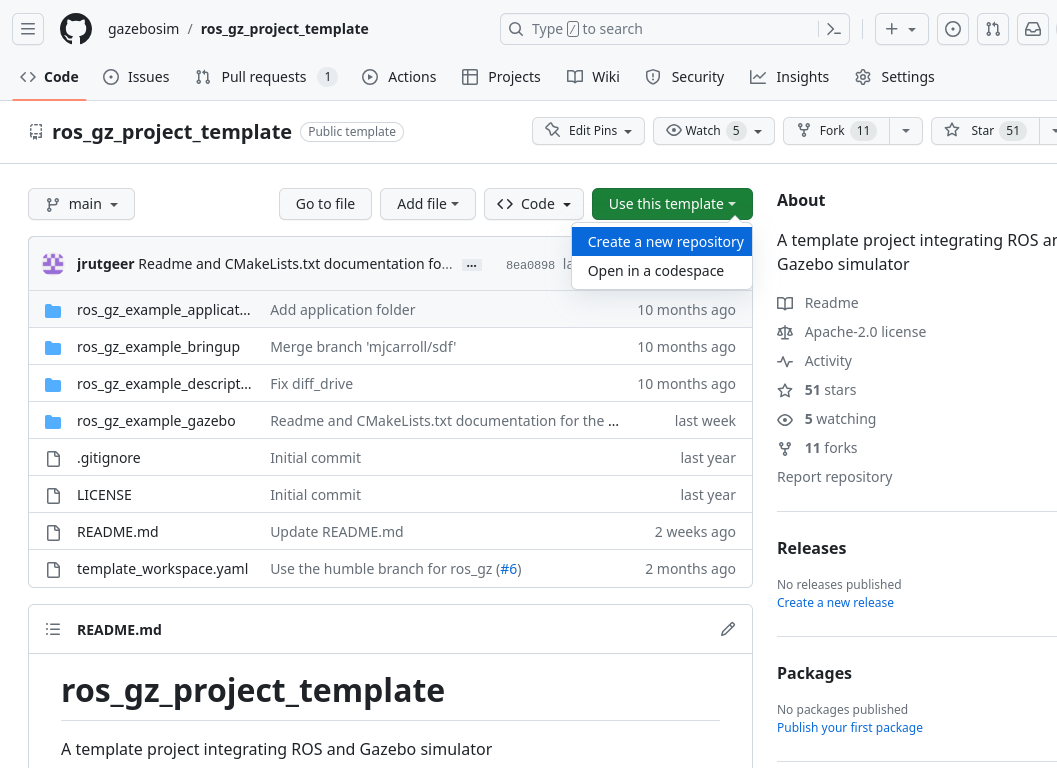Click the GitHub octocat logo
This screenshot has height=768, width=1057.
click(76, 29)
